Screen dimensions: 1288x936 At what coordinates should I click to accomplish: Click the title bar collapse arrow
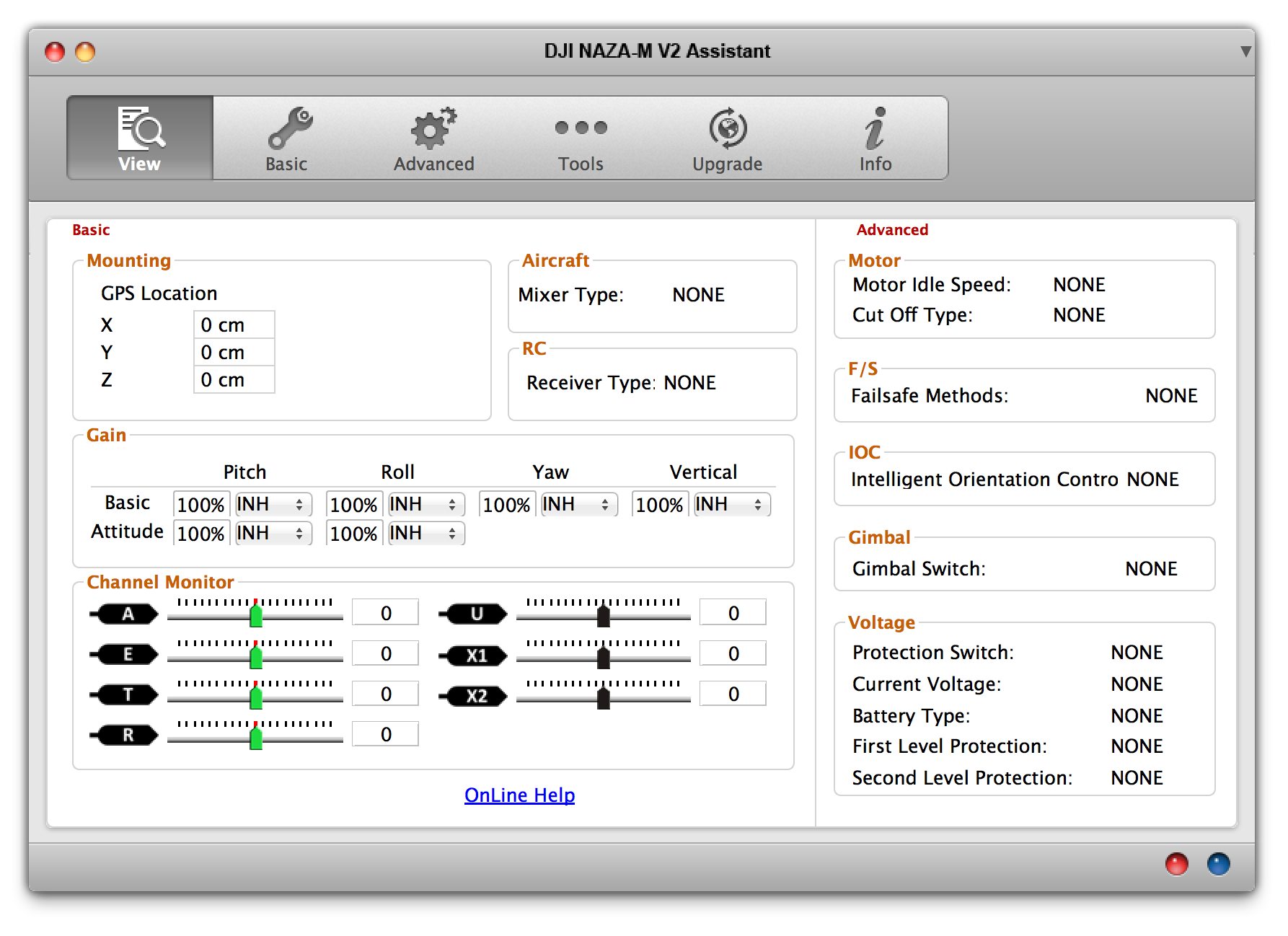point(1245,51)
